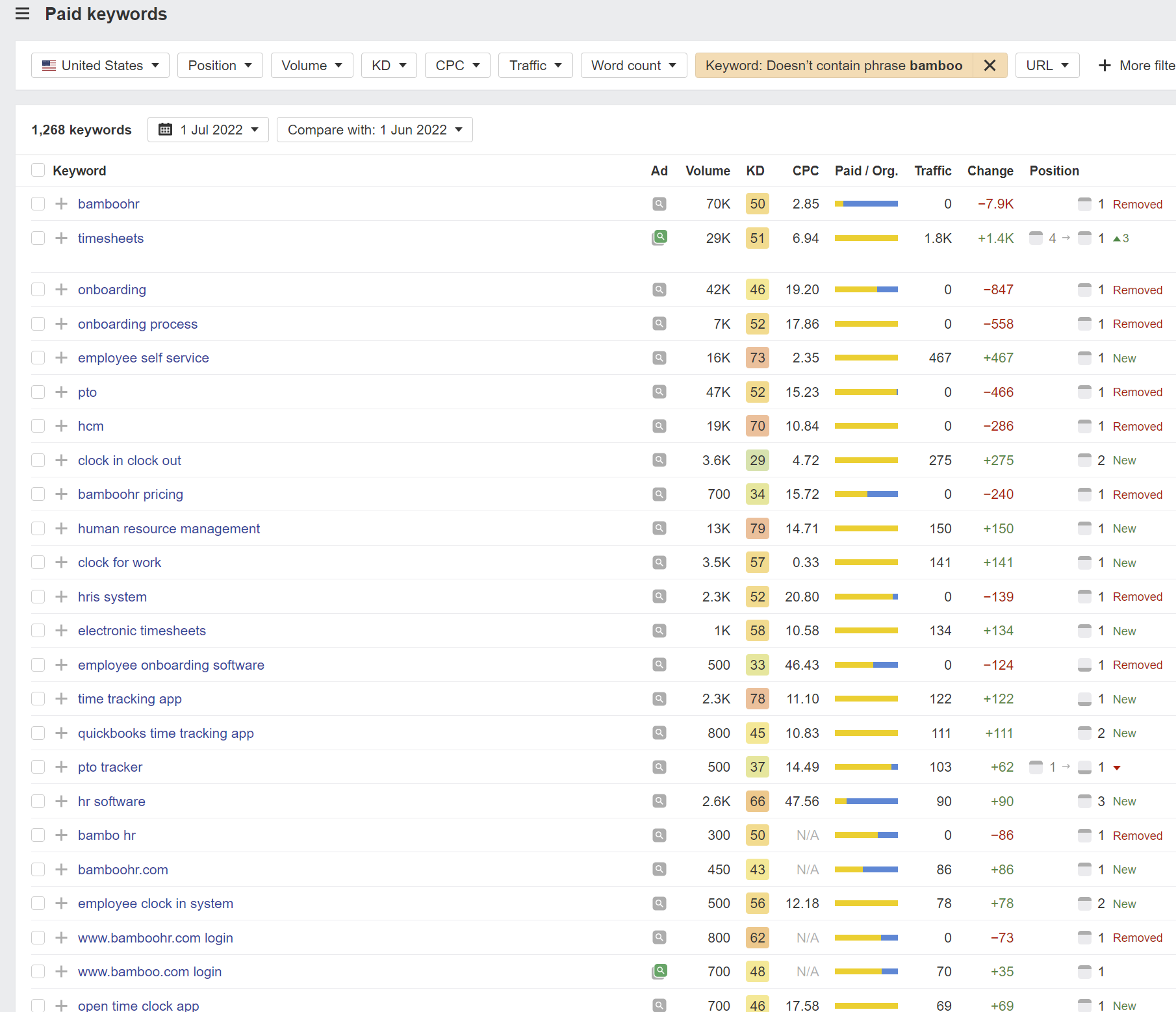
Task: Check the "bamboohr pricing" row checkbox
Action: click(38, 494)
